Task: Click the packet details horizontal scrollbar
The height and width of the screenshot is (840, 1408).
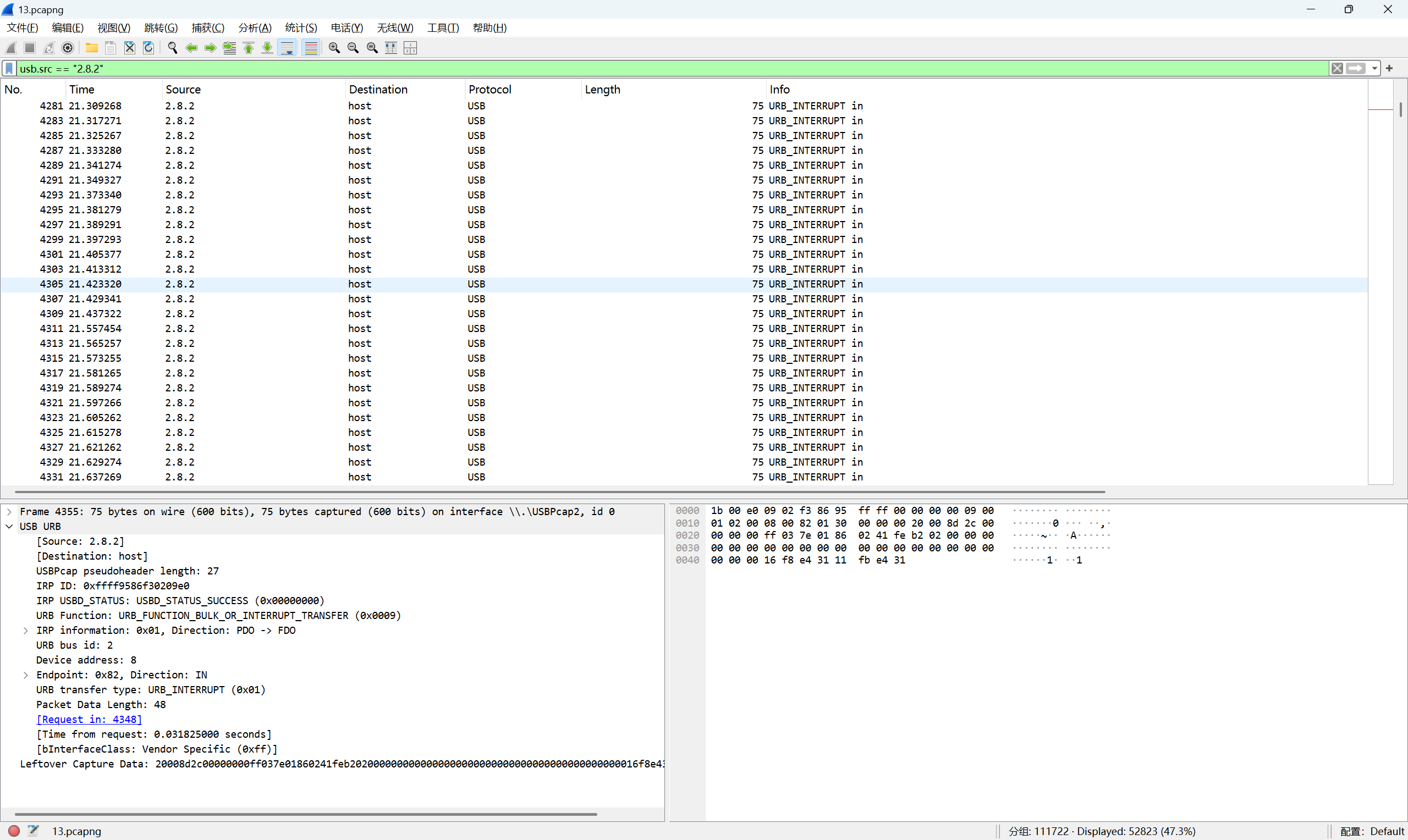Action: click(306, 815)
